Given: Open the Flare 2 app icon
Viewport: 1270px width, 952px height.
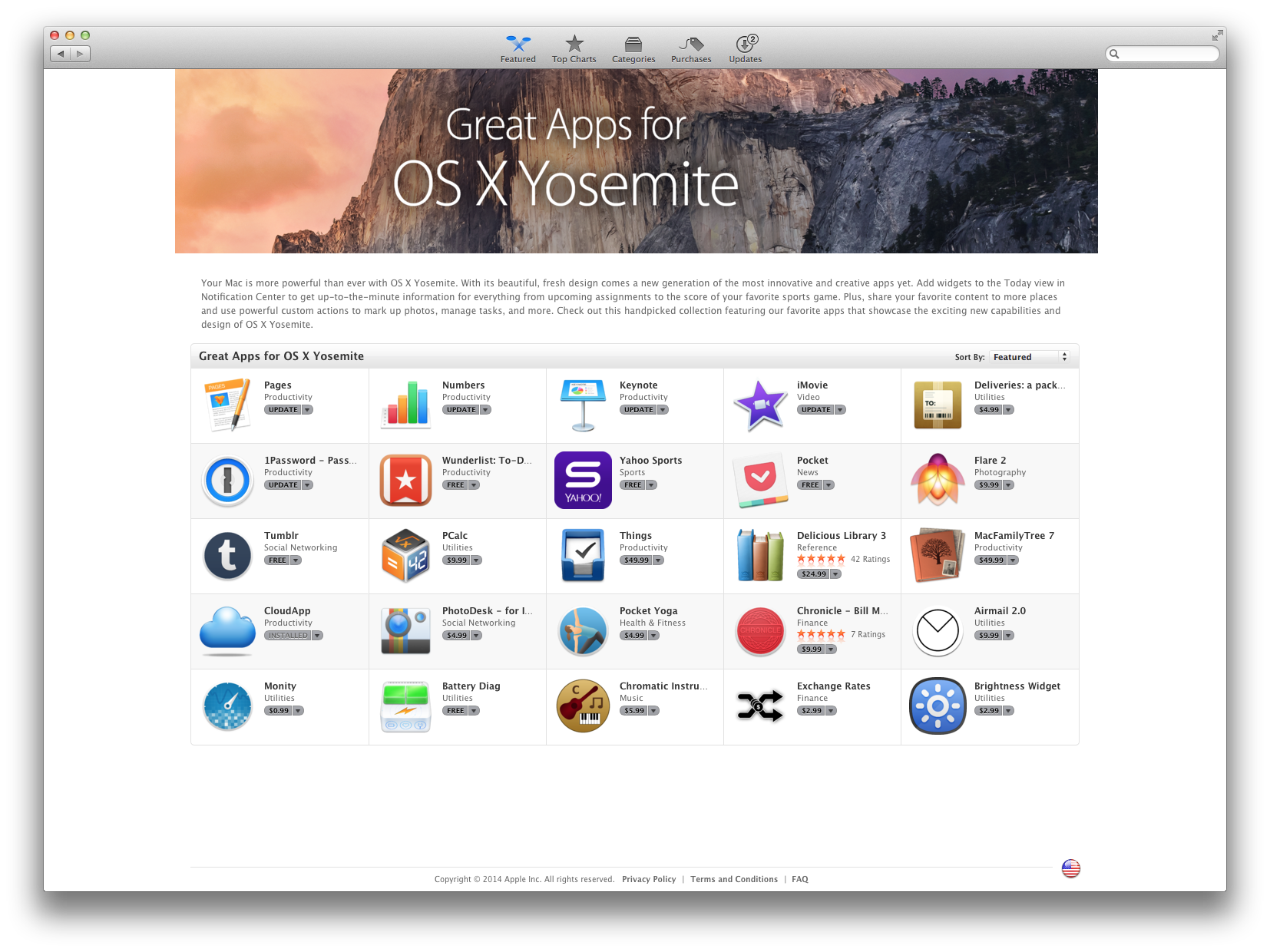Looking at the screenshot, I should (x=938, y=480).
